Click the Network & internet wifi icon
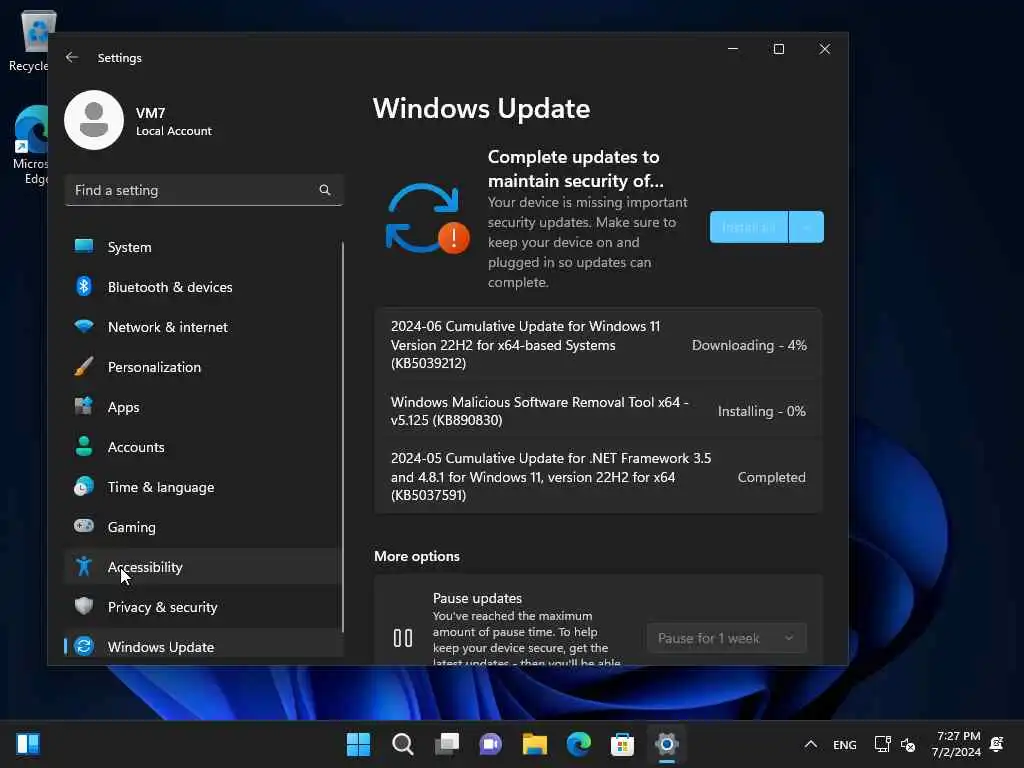 click(84, 326)
